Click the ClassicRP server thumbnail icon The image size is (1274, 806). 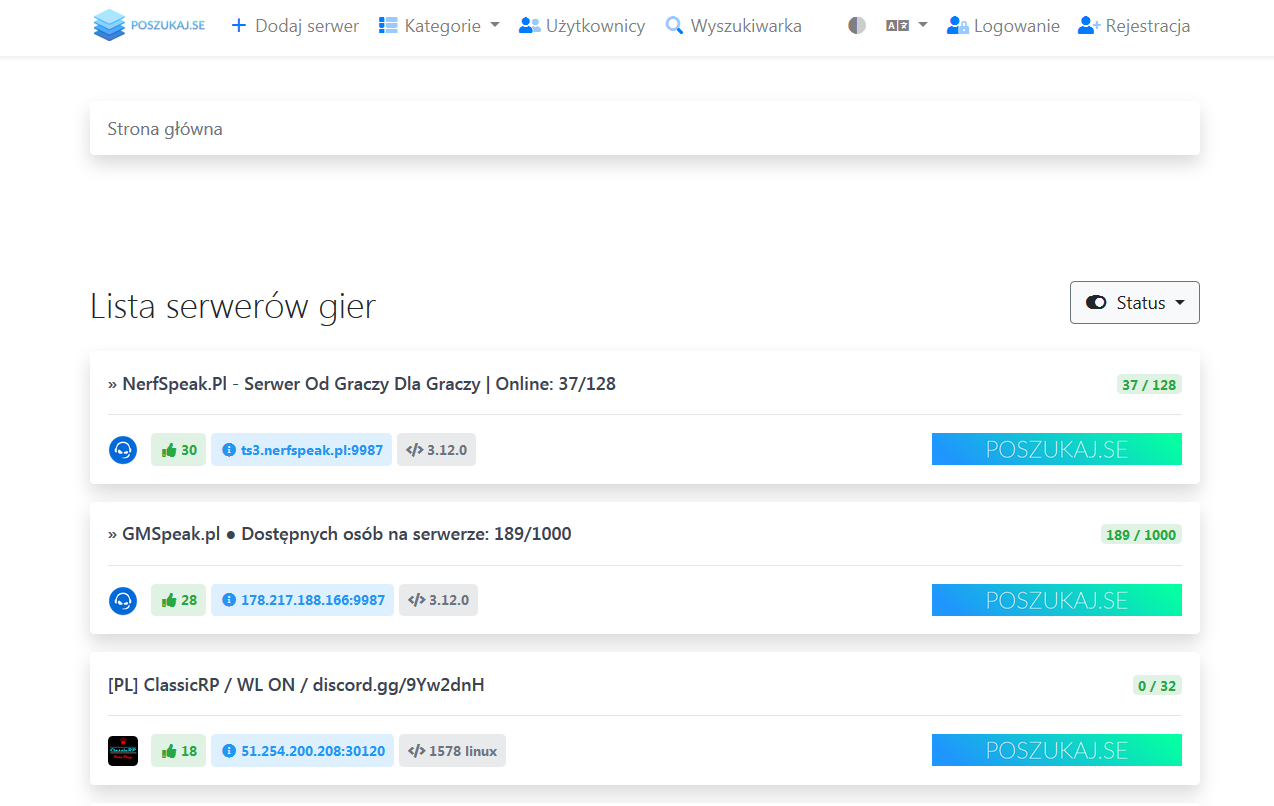point(123,751)
